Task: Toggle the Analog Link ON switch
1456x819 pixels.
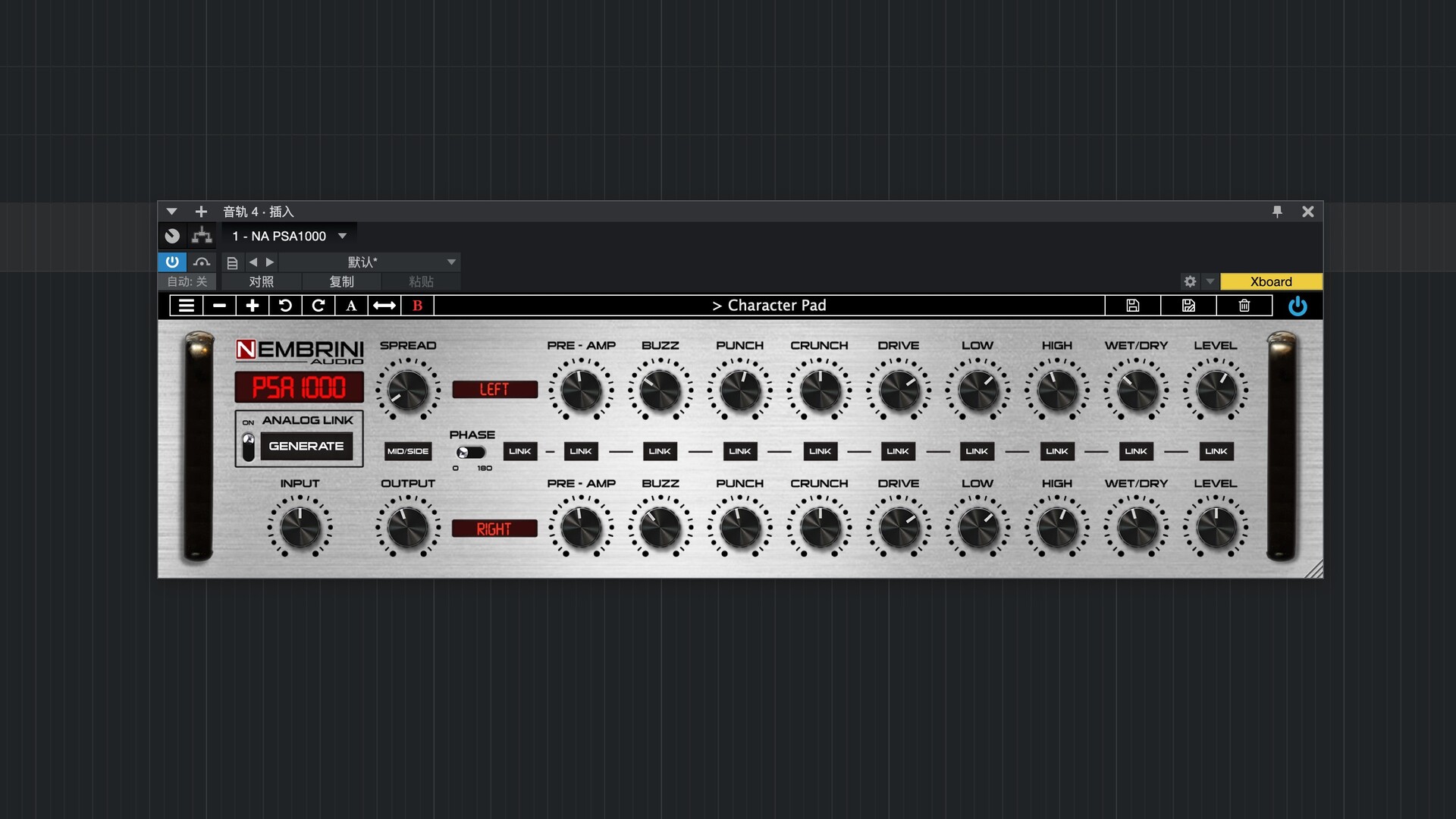Action: point(248,447)
